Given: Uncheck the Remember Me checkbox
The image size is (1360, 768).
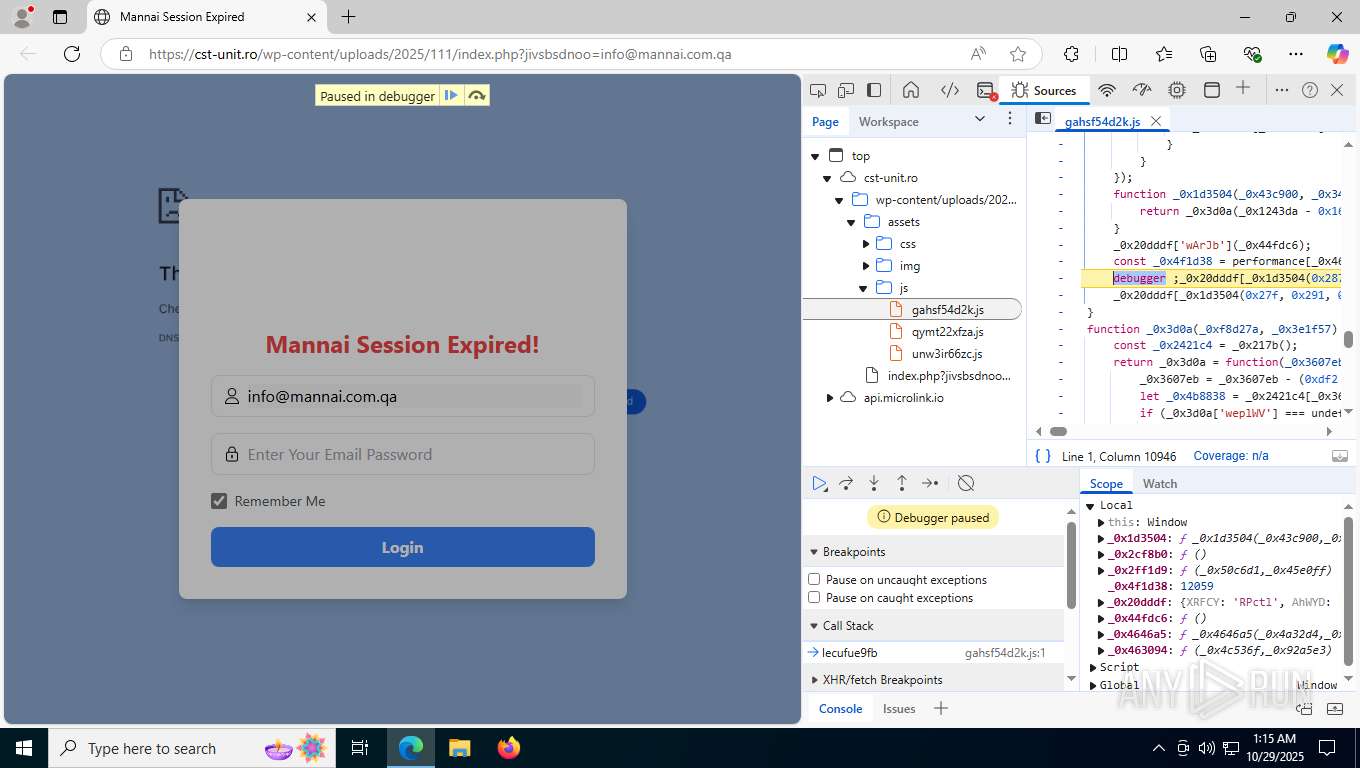Looking at the screenshot, I should point(219,501).
